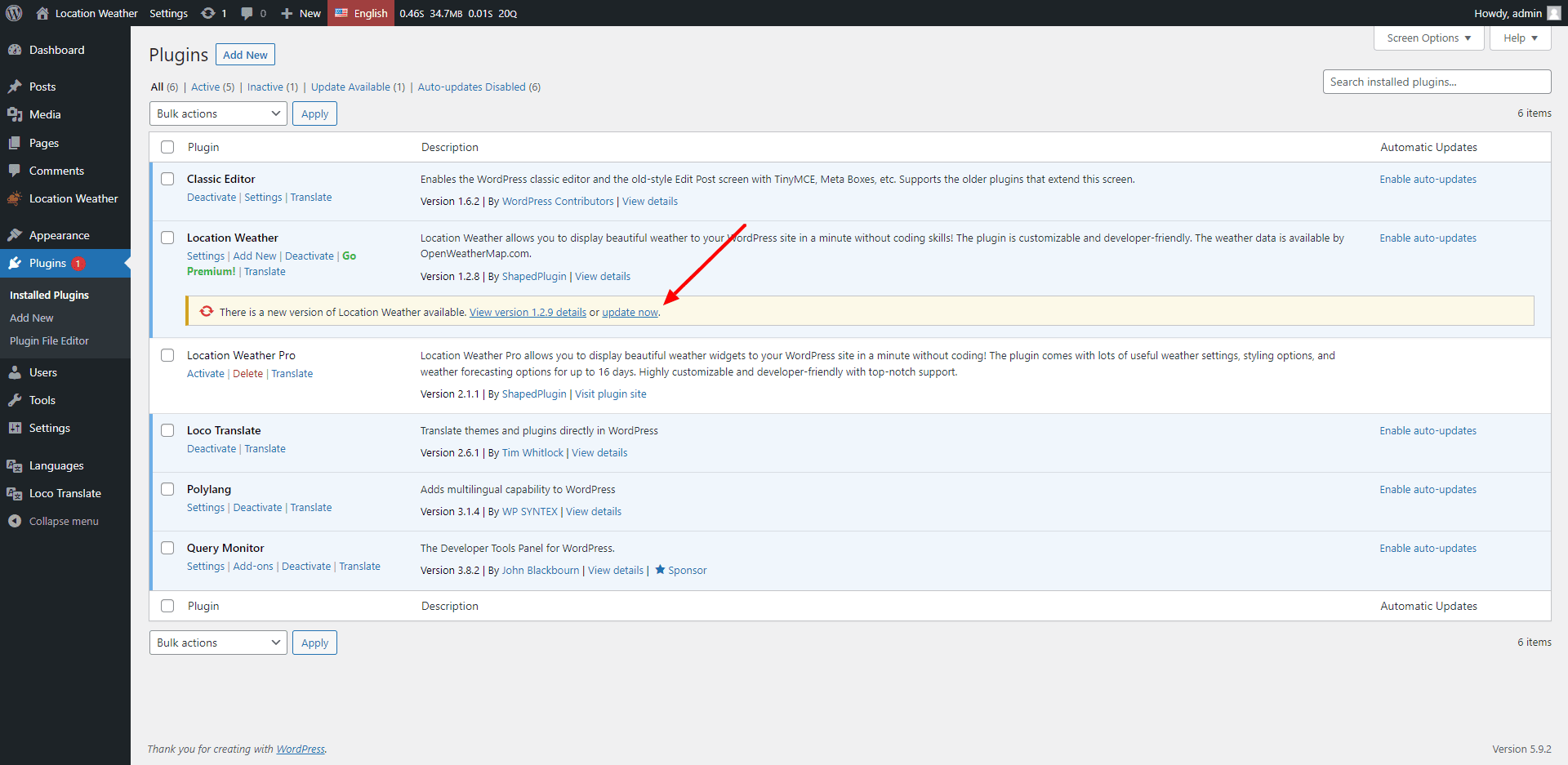The image size is (1568, 765).
Task: Click the Media icon in sidebar
Action: point(15,114)
